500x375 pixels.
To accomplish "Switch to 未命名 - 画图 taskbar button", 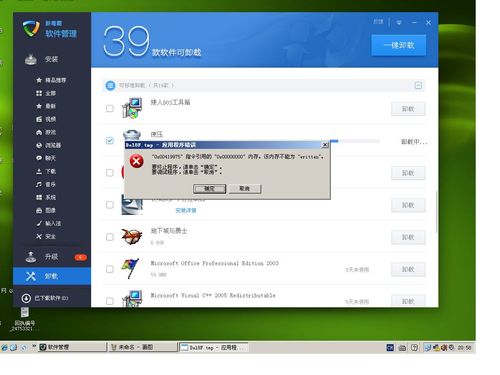I will (x=143, y=347).
